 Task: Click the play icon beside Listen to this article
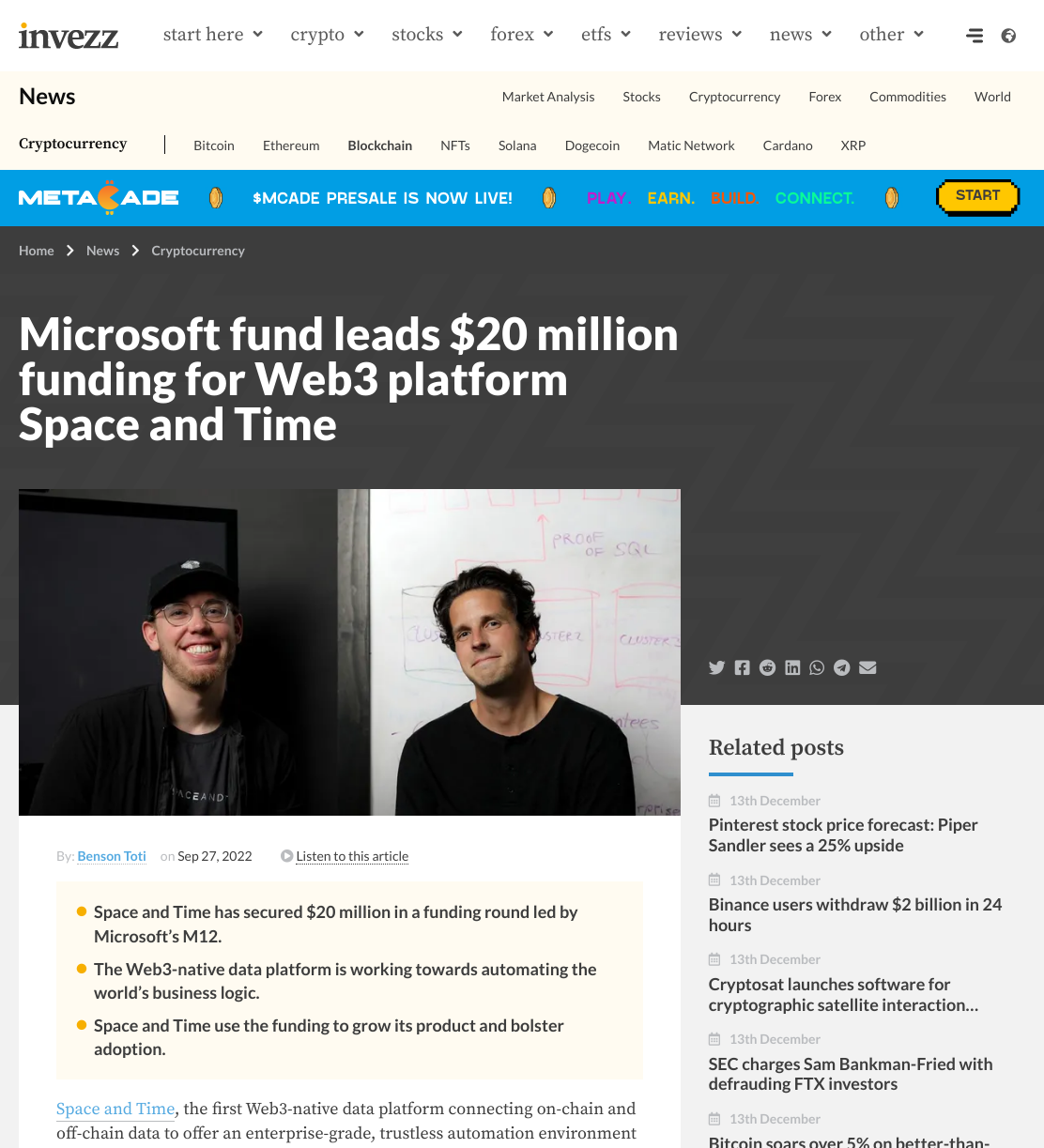coord(286,856)
